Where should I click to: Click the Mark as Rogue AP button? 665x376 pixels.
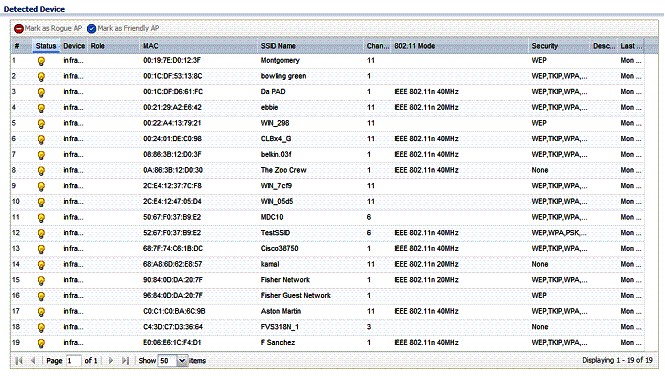48,28
